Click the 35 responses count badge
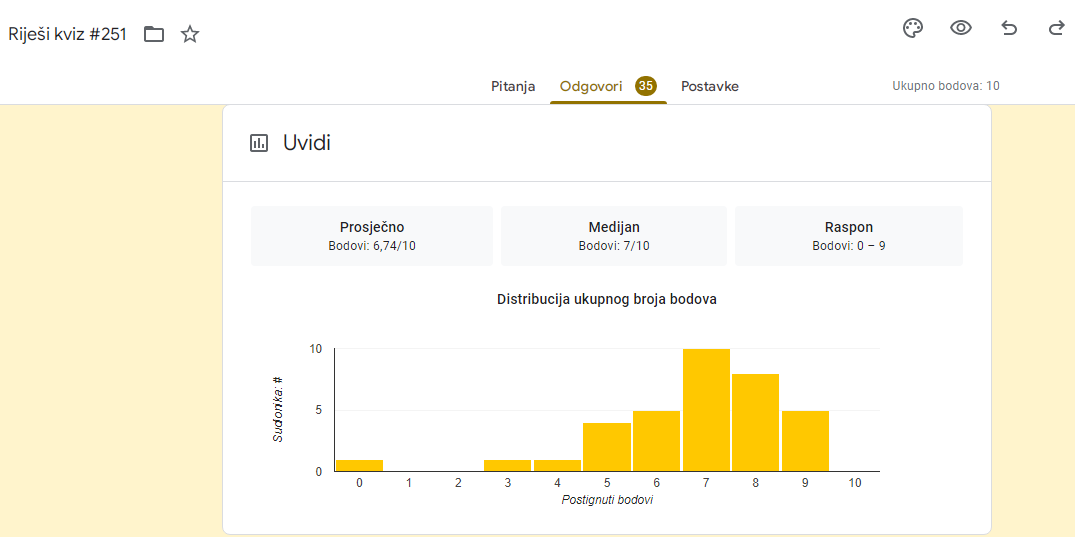 point(646,86)
